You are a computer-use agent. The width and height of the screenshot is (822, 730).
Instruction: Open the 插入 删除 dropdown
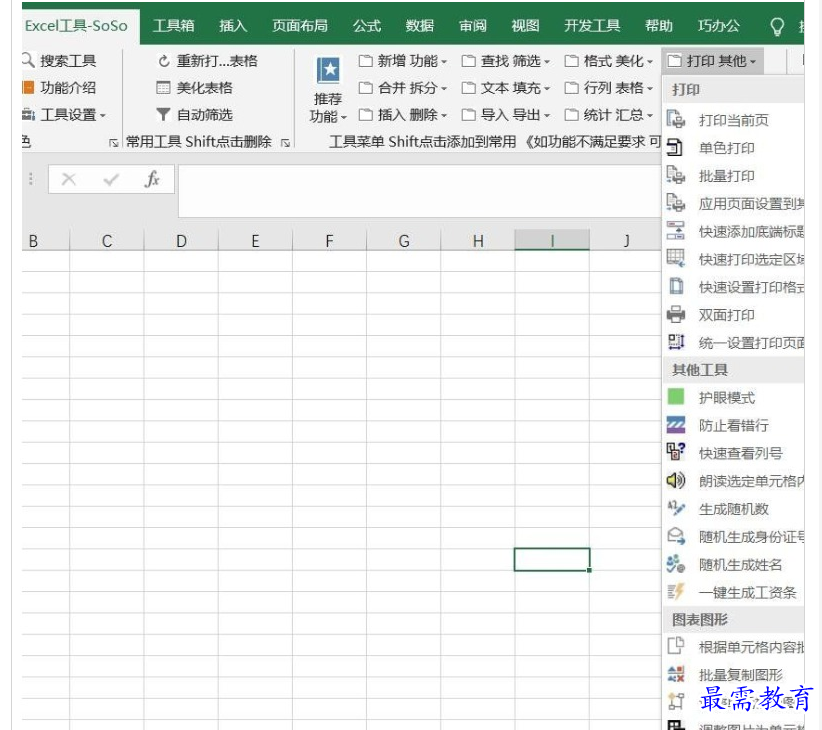[x=403, y=115]
